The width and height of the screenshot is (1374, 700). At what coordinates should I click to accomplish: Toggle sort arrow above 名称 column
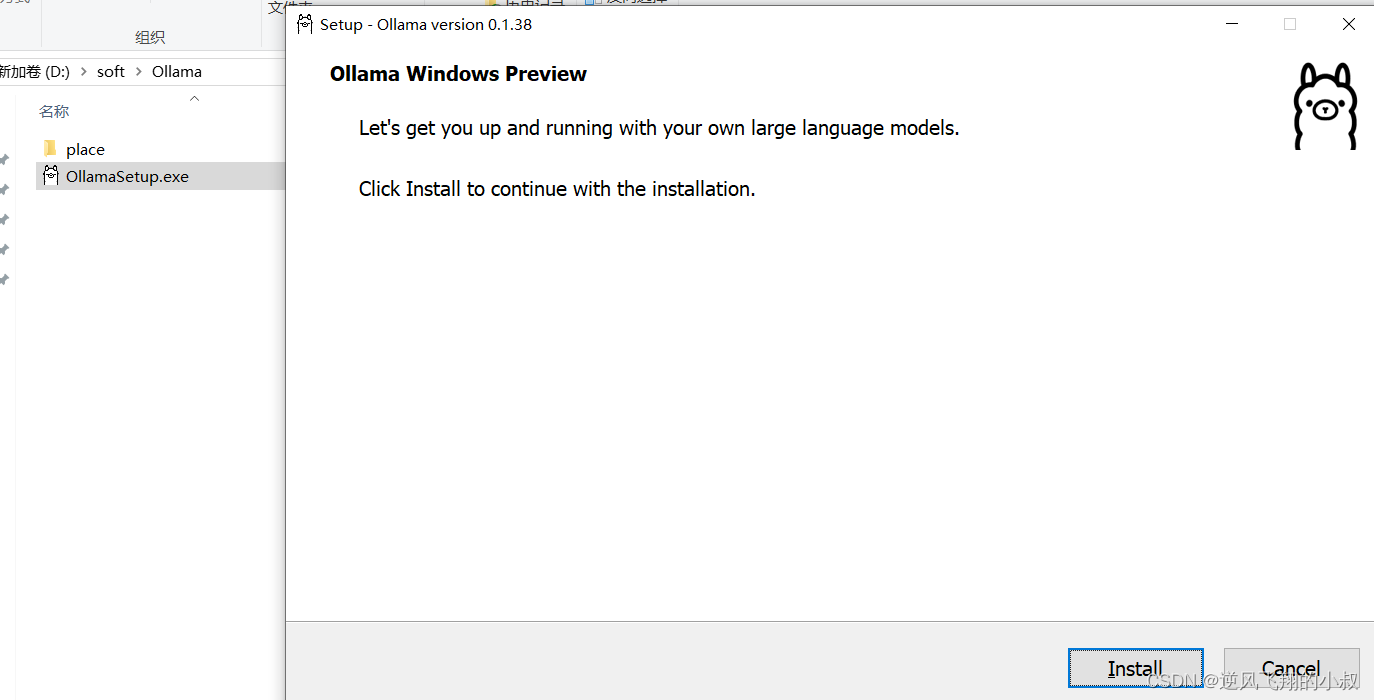tap(195, 98)
